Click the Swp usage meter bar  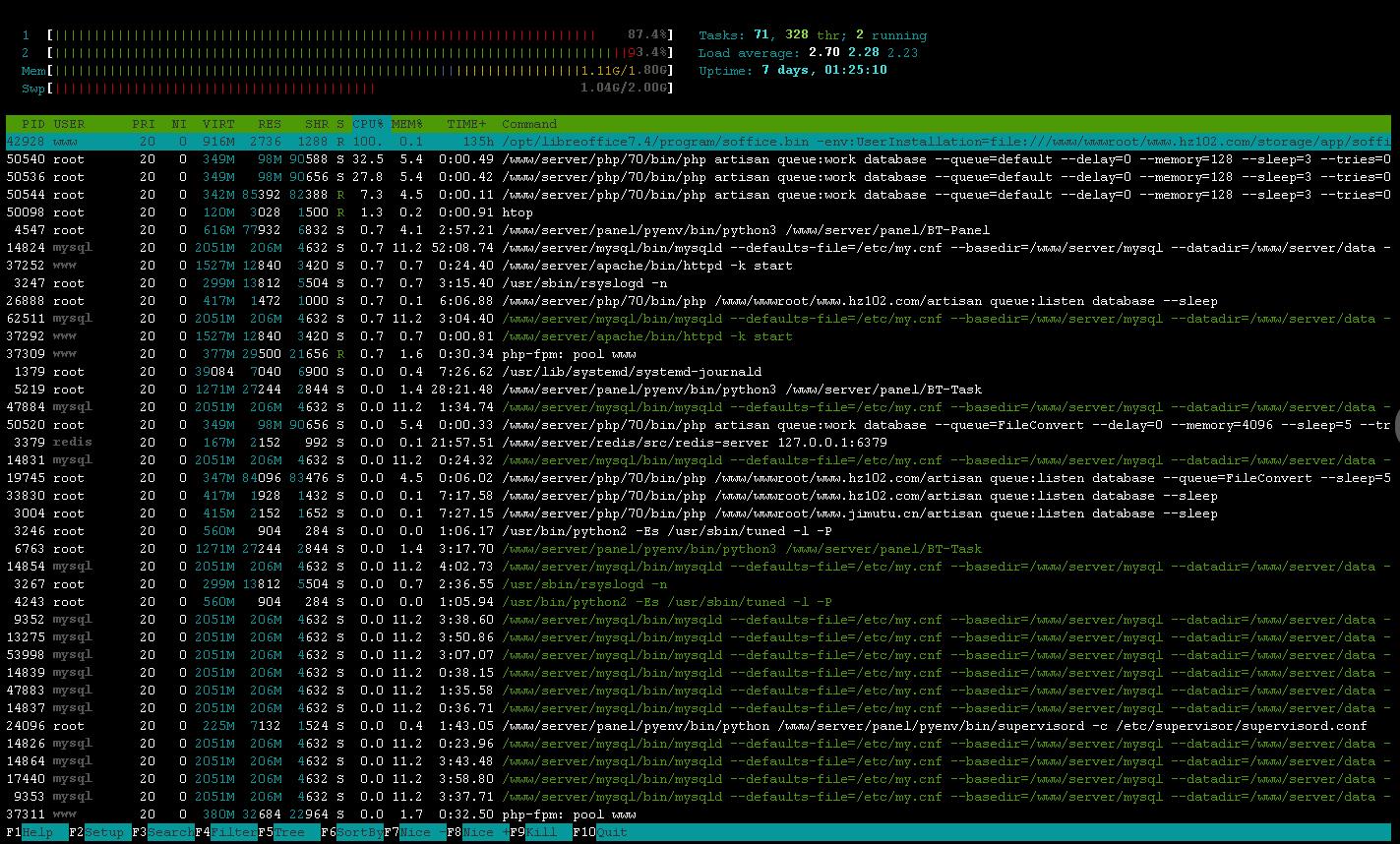(360, 89)
